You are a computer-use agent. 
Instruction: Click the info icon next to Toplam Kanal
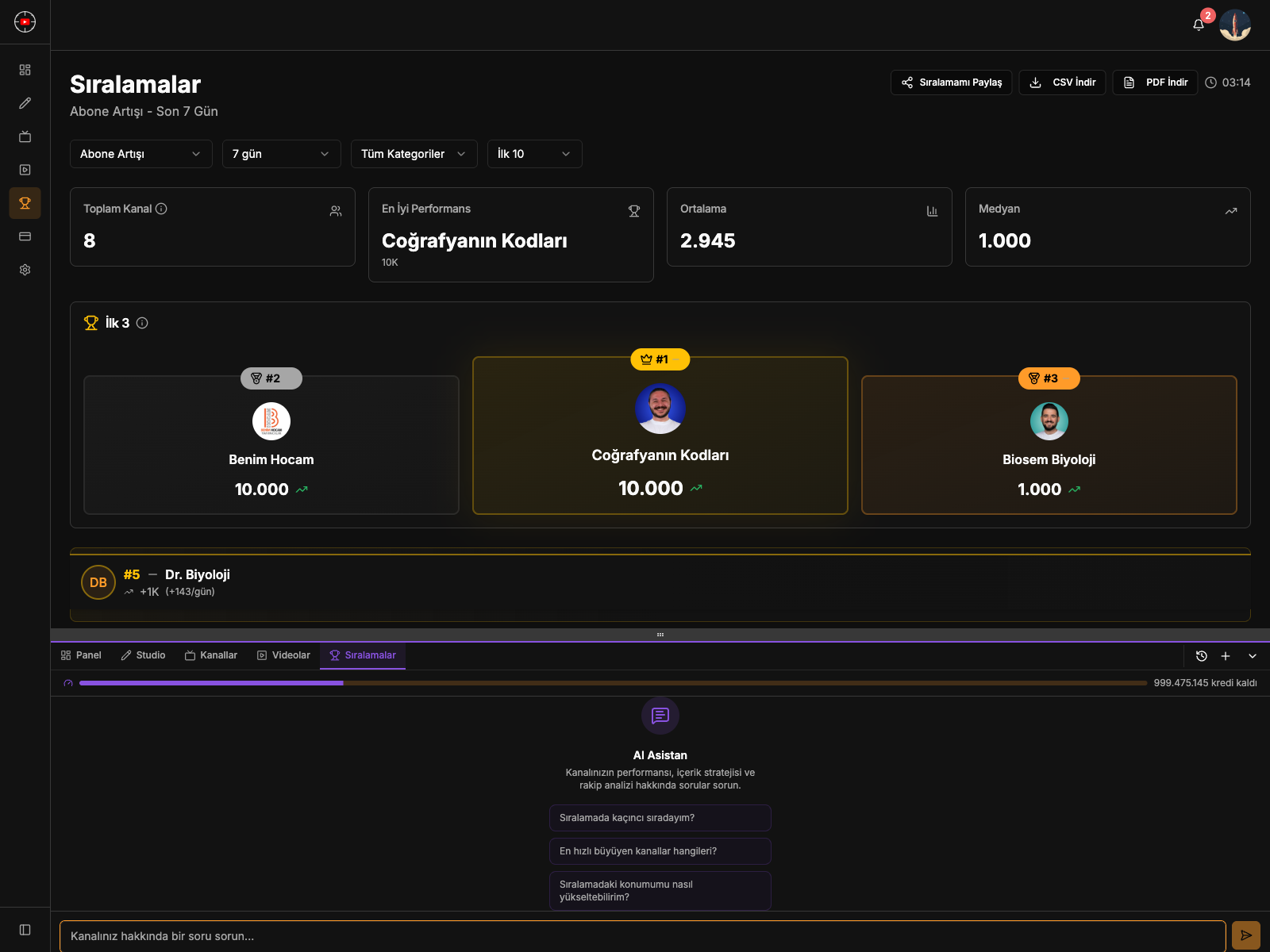161,209
